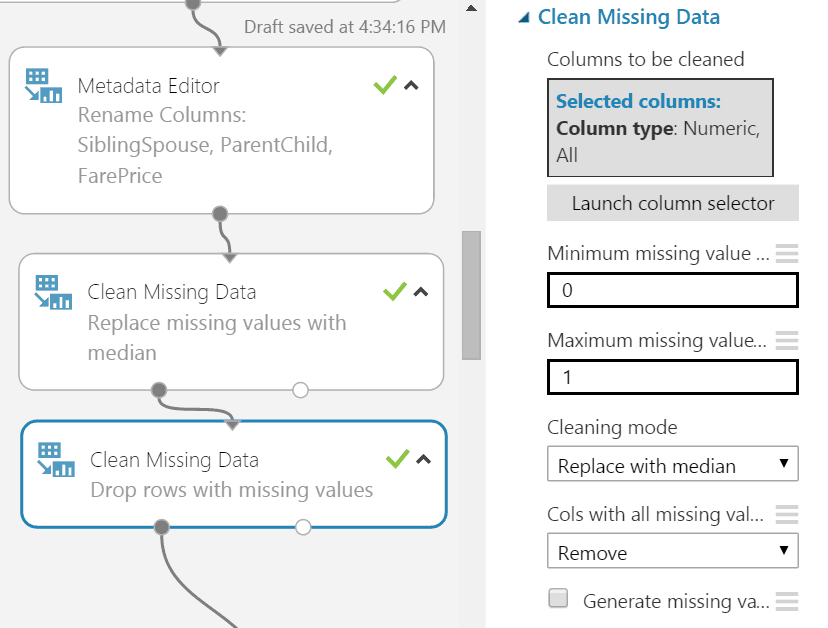
Task: Collapse the Drop rows with missing values module chevron
Action: pyautogui.click(x=423, y=460)
